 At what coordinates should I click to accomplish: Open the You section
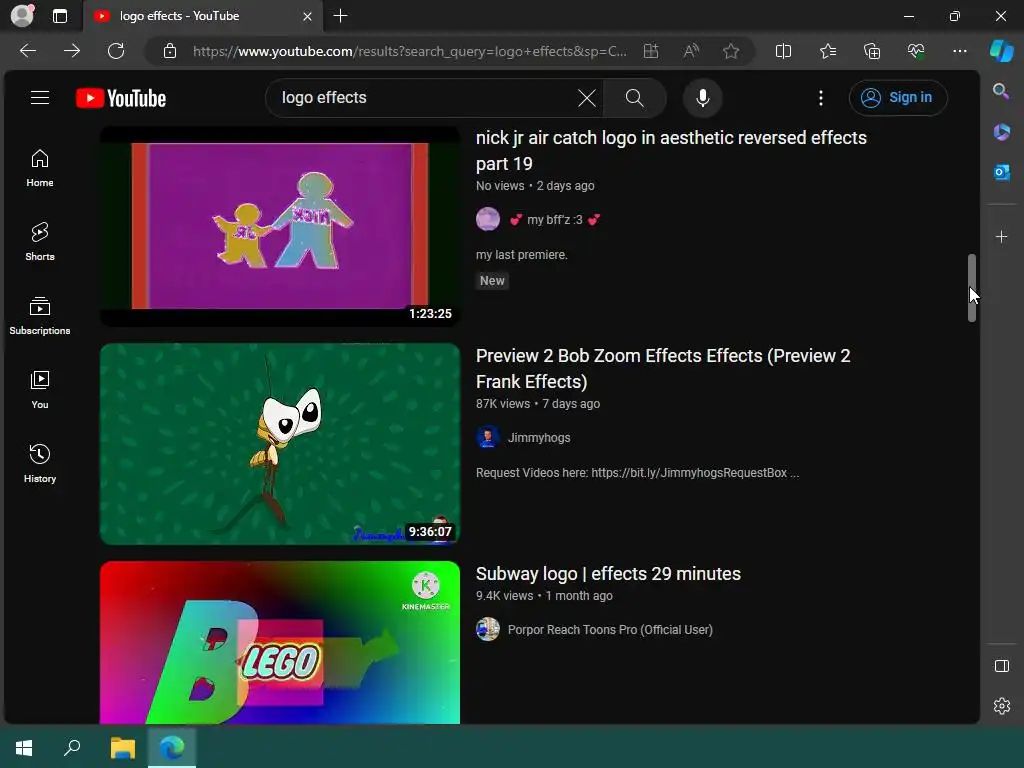pyautogui.click(x=40, y=390)
